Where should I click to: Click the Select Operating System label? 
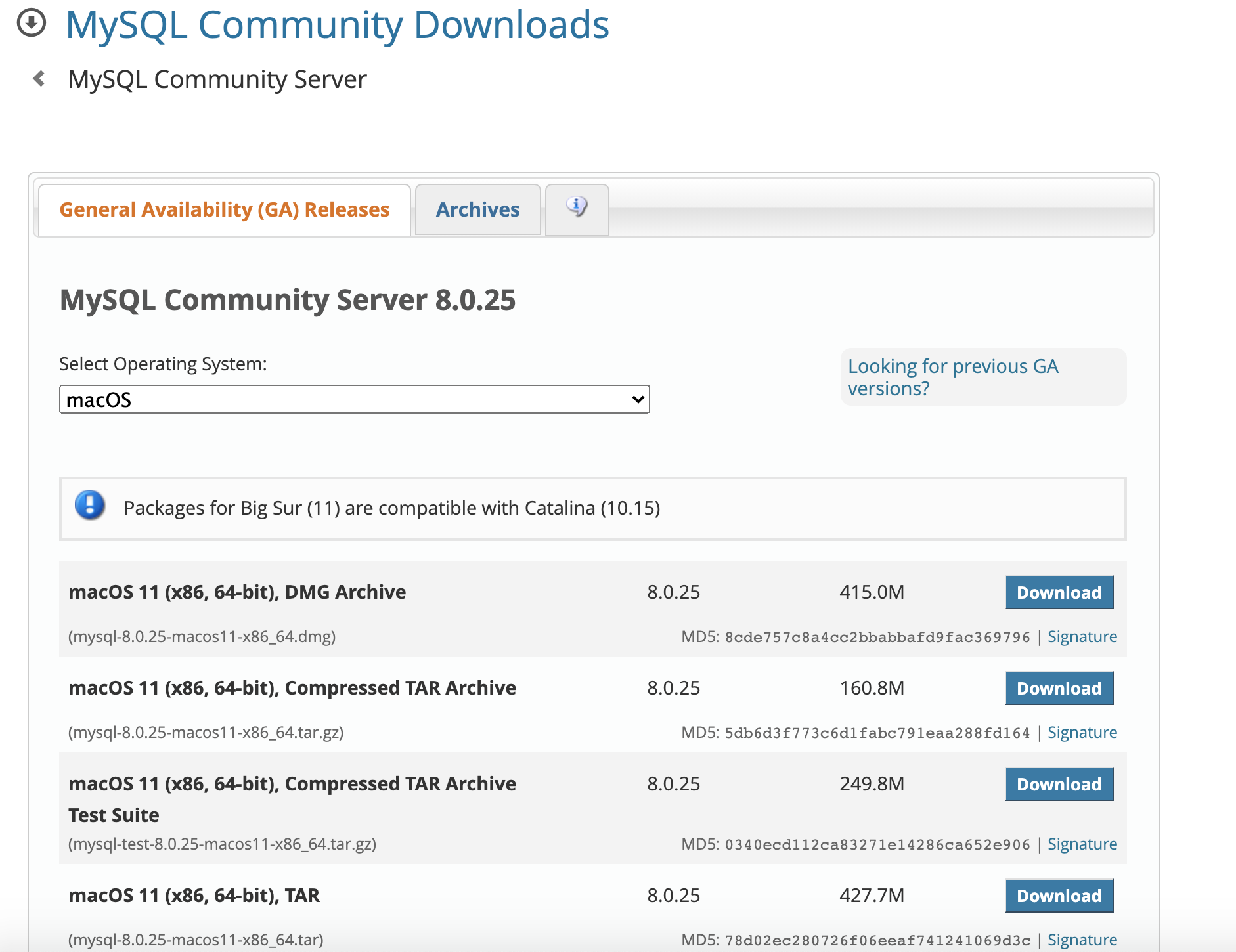163,364
